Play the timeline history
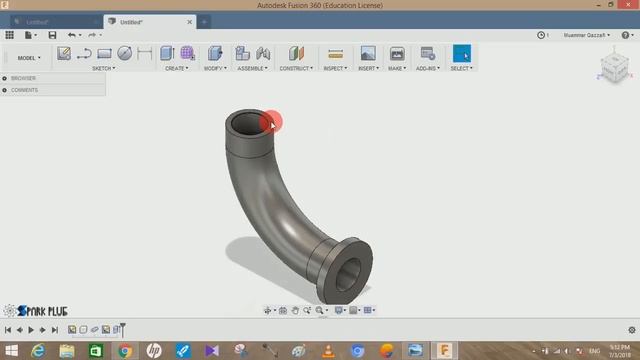The height and width of the screenshot is (360, 640). click(x=31, y=330)
